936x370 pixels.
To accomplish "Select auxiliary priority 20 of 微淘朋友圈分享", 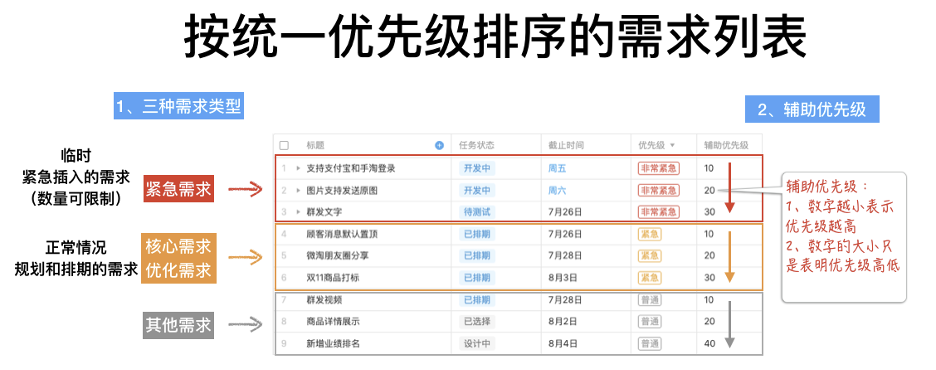I will coord(709,255).
